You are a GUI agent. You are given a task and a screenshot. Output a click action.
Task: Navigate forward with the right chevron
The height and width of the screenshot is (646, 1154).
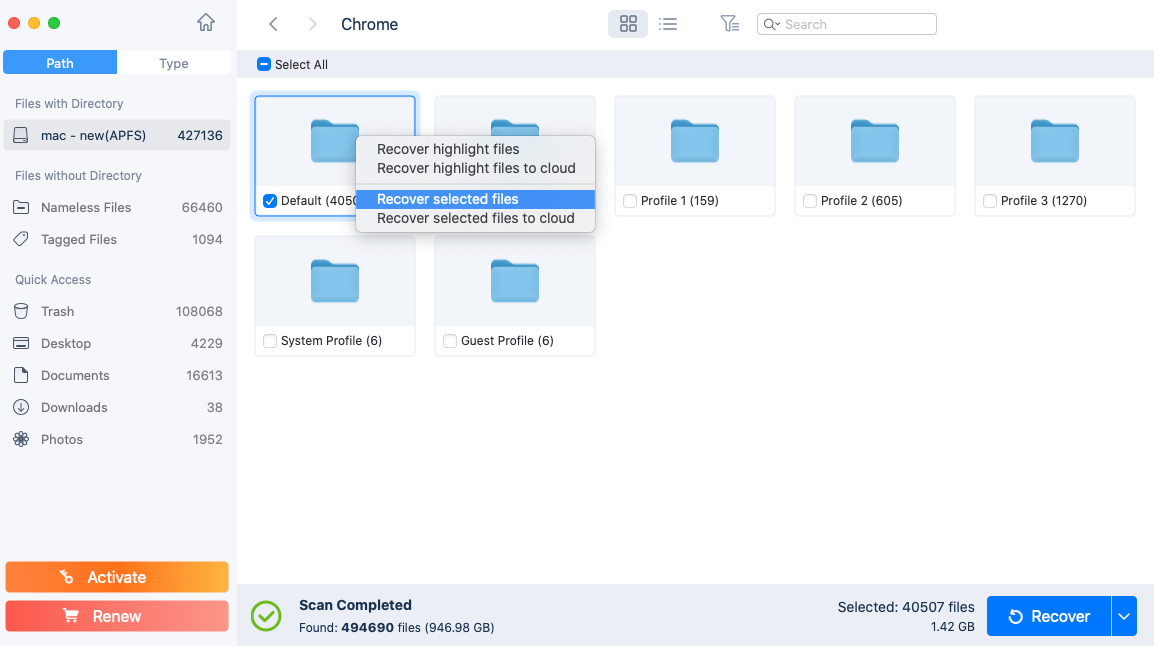[x=313, y=24]
